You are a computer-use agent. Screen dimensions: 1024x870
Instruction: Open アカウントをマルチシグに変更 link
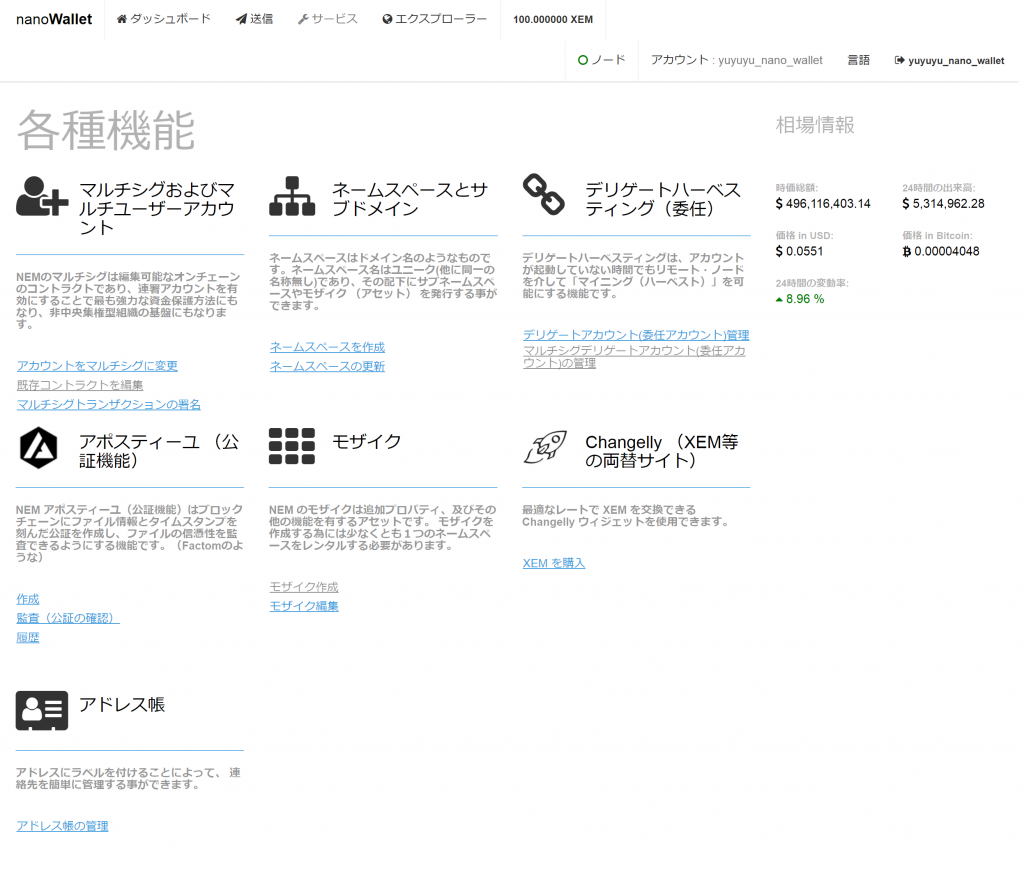[x=97, y=366]
